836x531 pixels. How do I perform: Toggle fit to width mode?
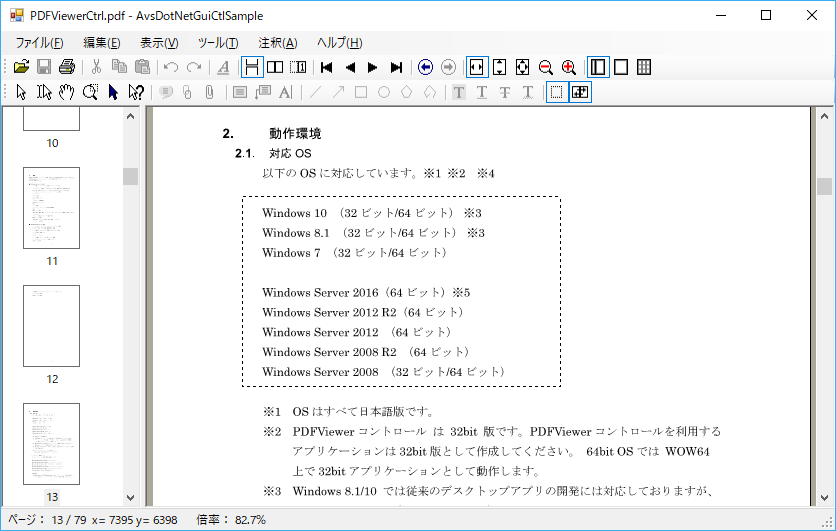pyautogui.click(x=477, y=67)
